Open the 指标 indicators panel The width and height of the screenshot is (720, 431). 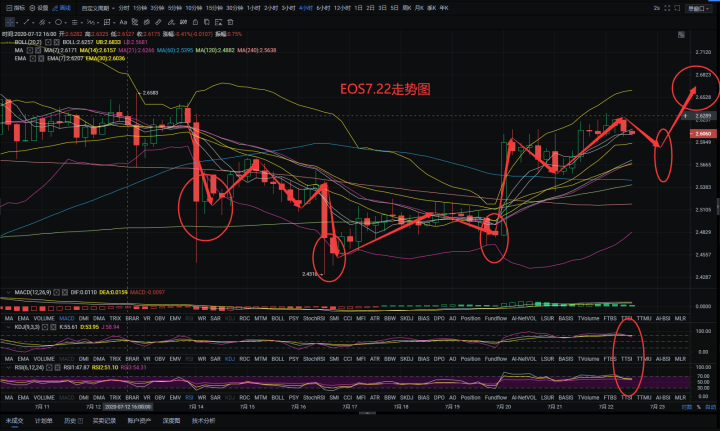[16, 8]
